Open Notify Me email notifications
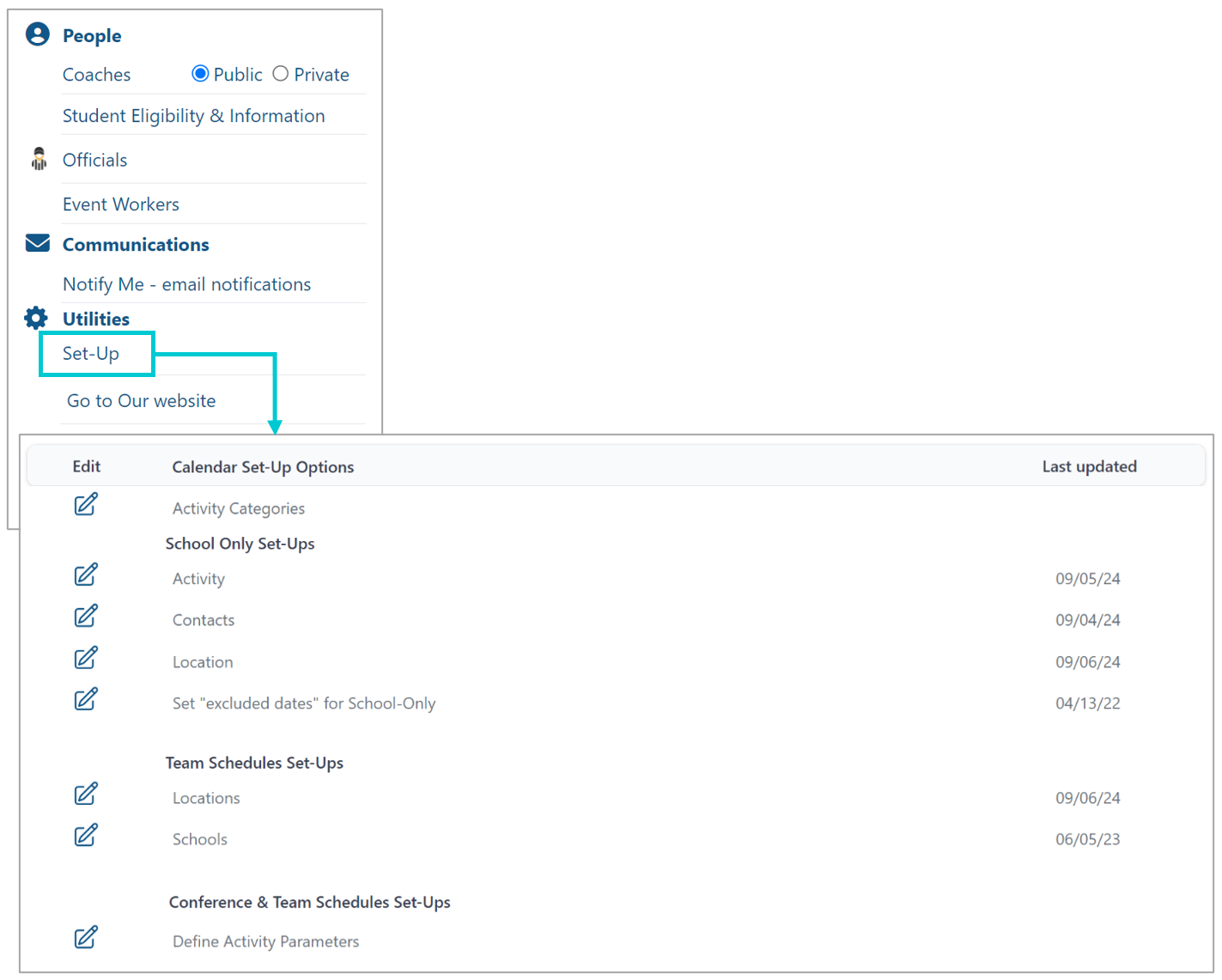 pos(186,284)
